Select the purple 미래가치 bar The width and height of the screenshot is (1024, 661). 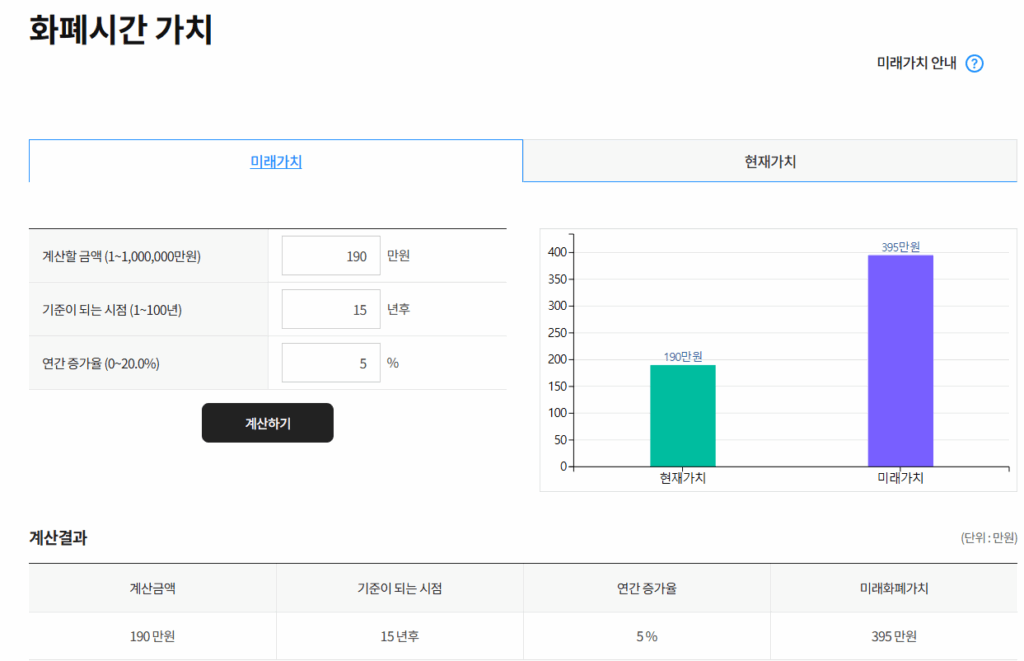[x=898, y=360]
